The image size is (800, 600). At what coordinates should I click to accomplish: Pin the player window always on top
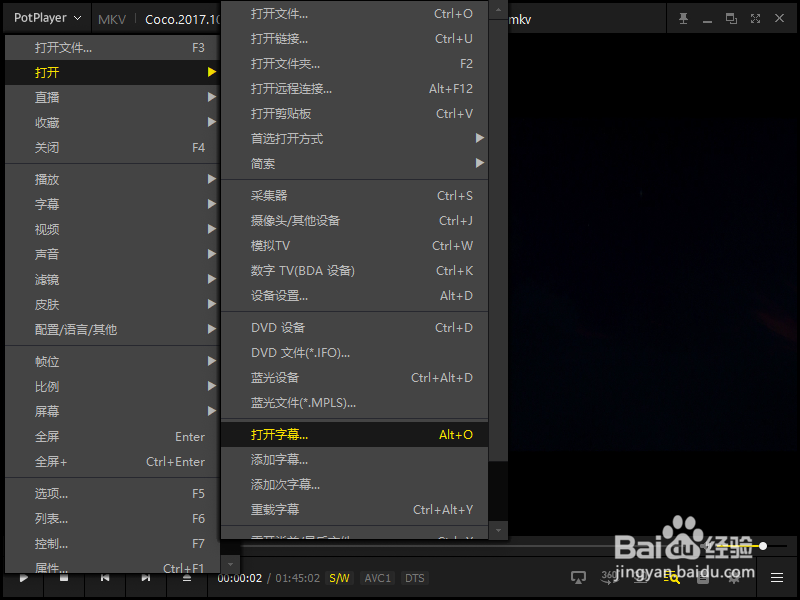(x=683, y=19)
